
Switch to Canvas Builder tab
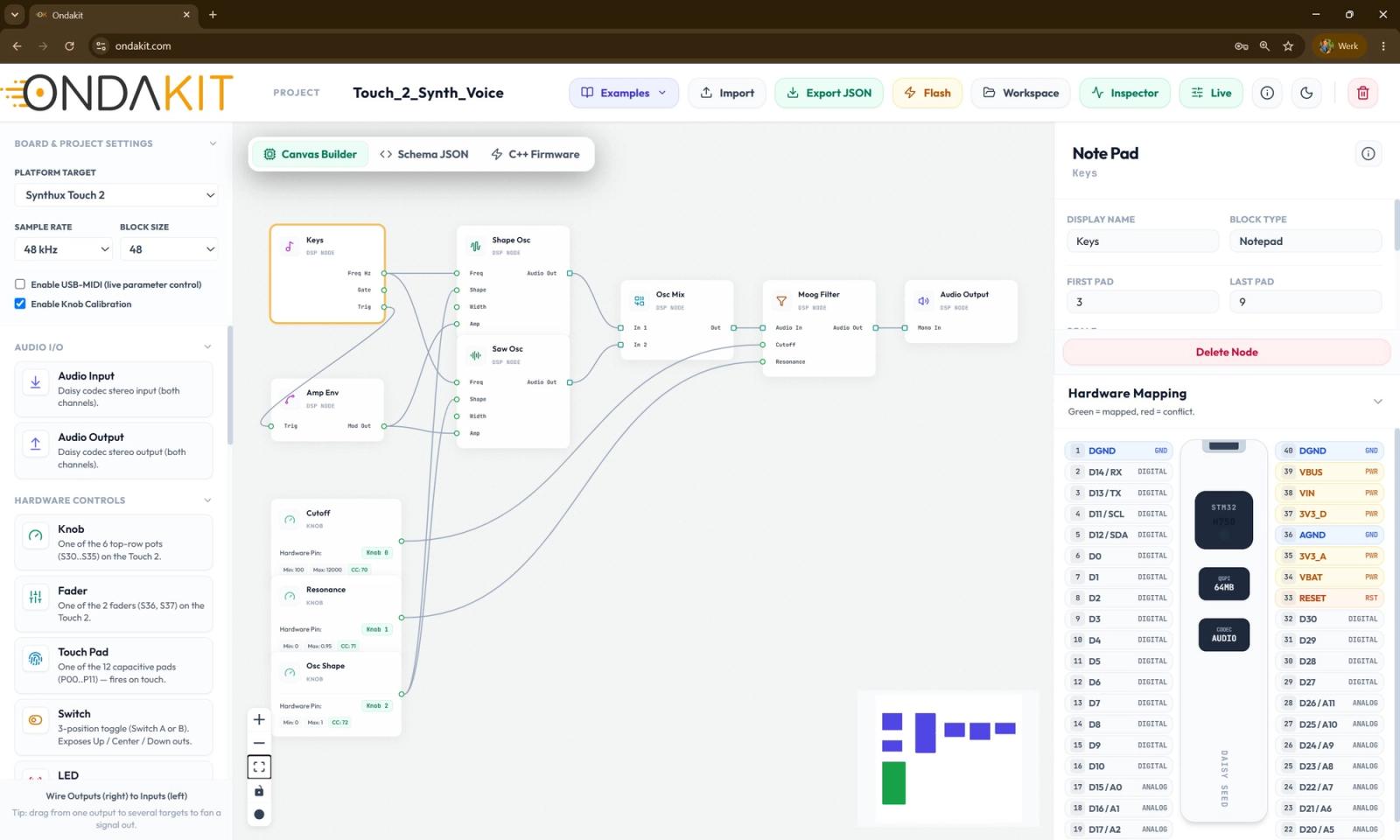click(311, 154)
